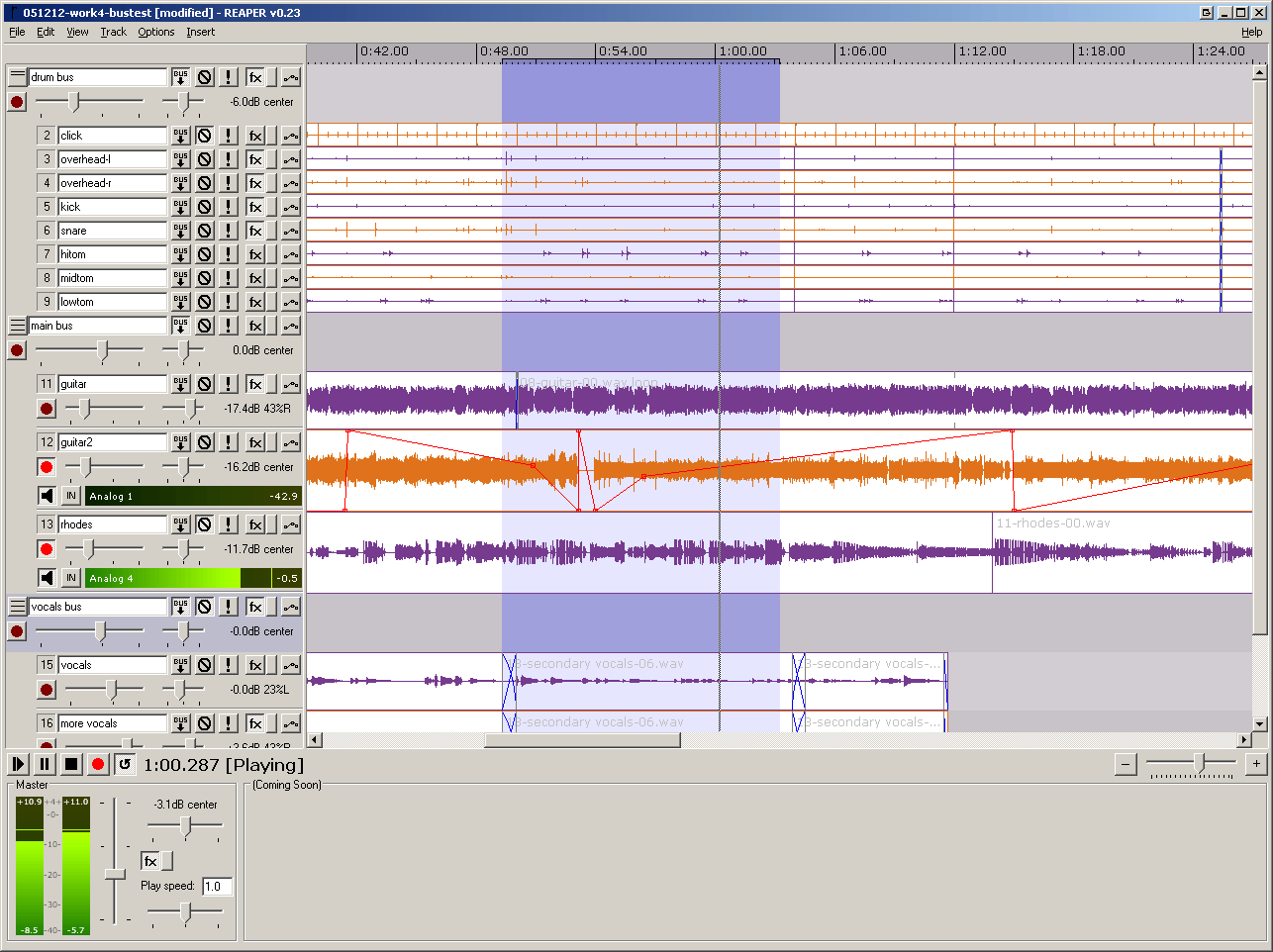
Task: Collapse the drum bus folder
Action: [17, 76]
